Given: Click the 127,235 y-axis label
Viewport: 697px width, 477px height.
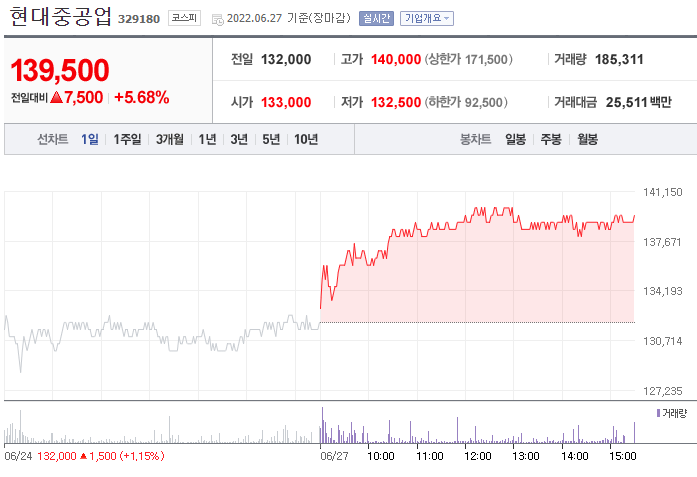Looking at the screenshot, I should [662, 391].
